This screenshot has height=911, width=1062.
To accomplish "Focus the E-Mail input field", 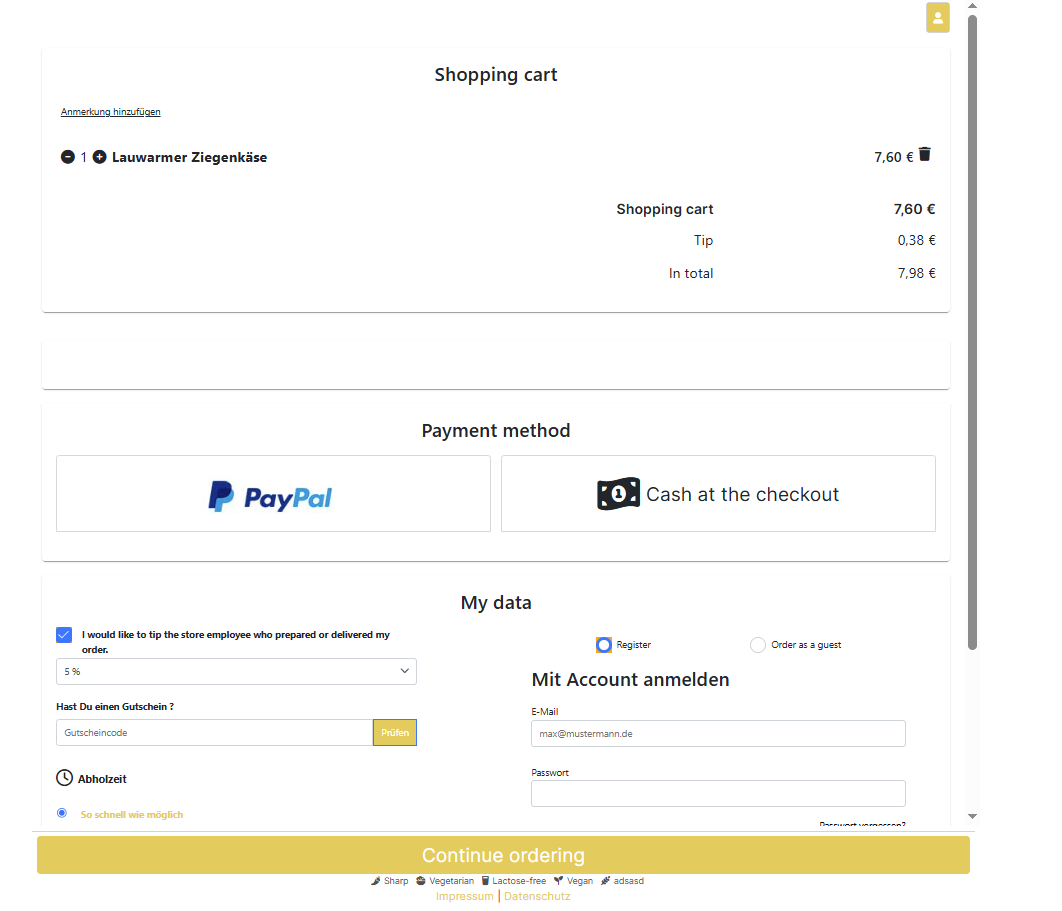I will tap(718, 734).
